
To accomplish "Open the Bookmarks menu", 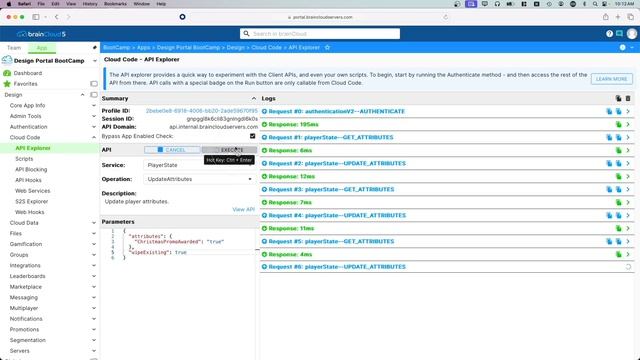I will point(116,4).
